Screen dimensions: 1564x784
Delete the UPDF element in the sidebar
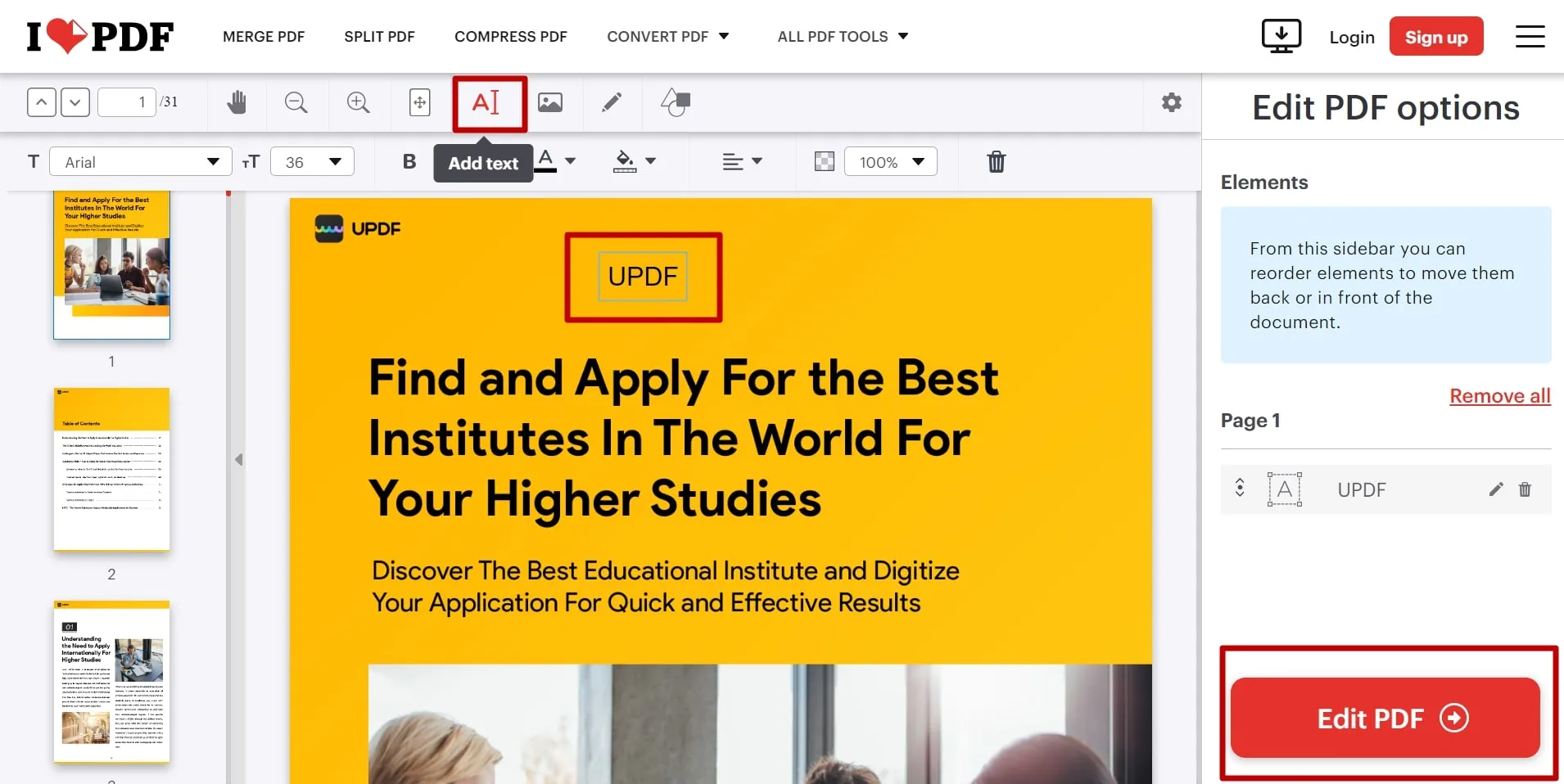[1525, 489]
